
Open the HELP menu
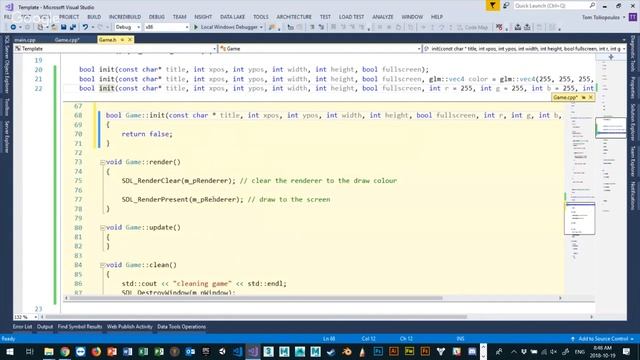(x=437, y=17)
